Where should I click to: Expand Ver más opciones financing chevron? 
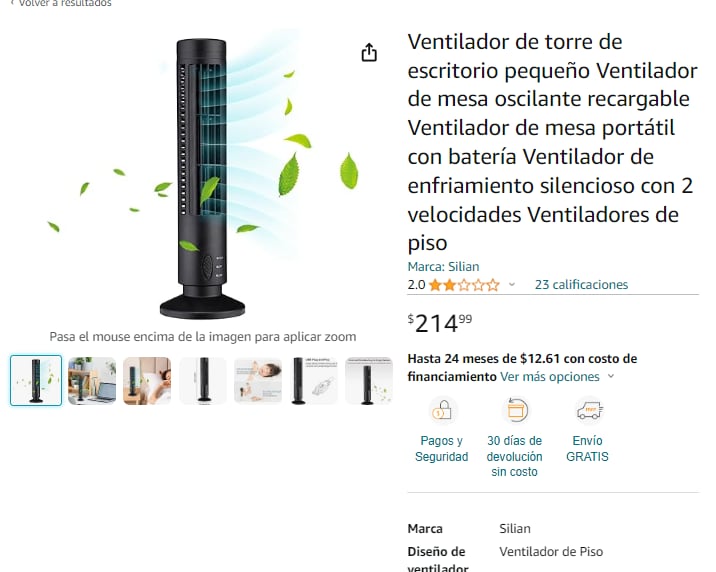click(x=611, y=377)
